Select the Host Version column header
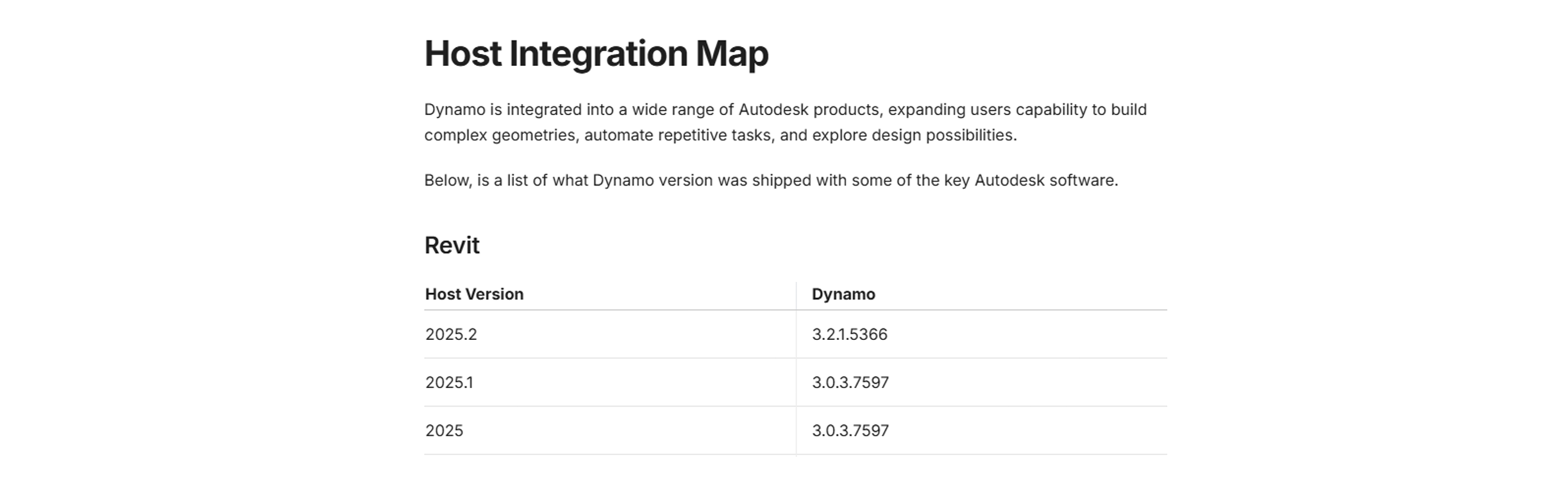The height and width of the screenshot is (492, 1568). point(474,294)
